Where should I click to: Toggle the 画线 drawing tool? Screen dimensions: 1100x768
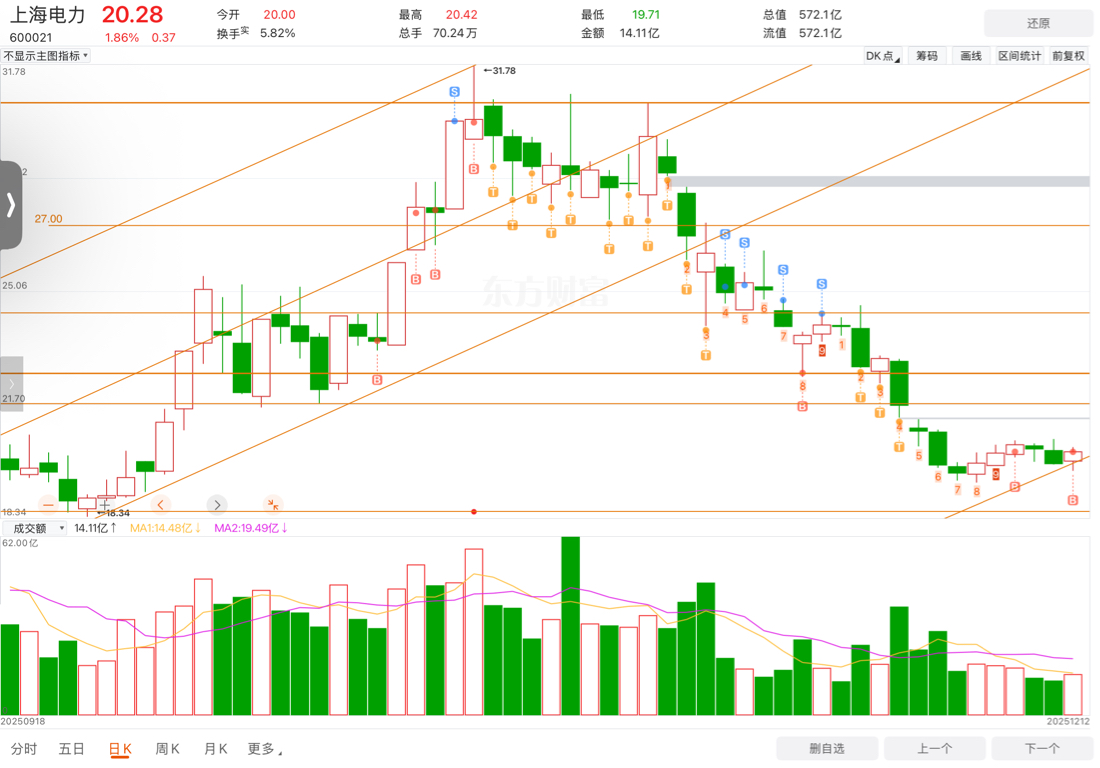pos(971,56)
